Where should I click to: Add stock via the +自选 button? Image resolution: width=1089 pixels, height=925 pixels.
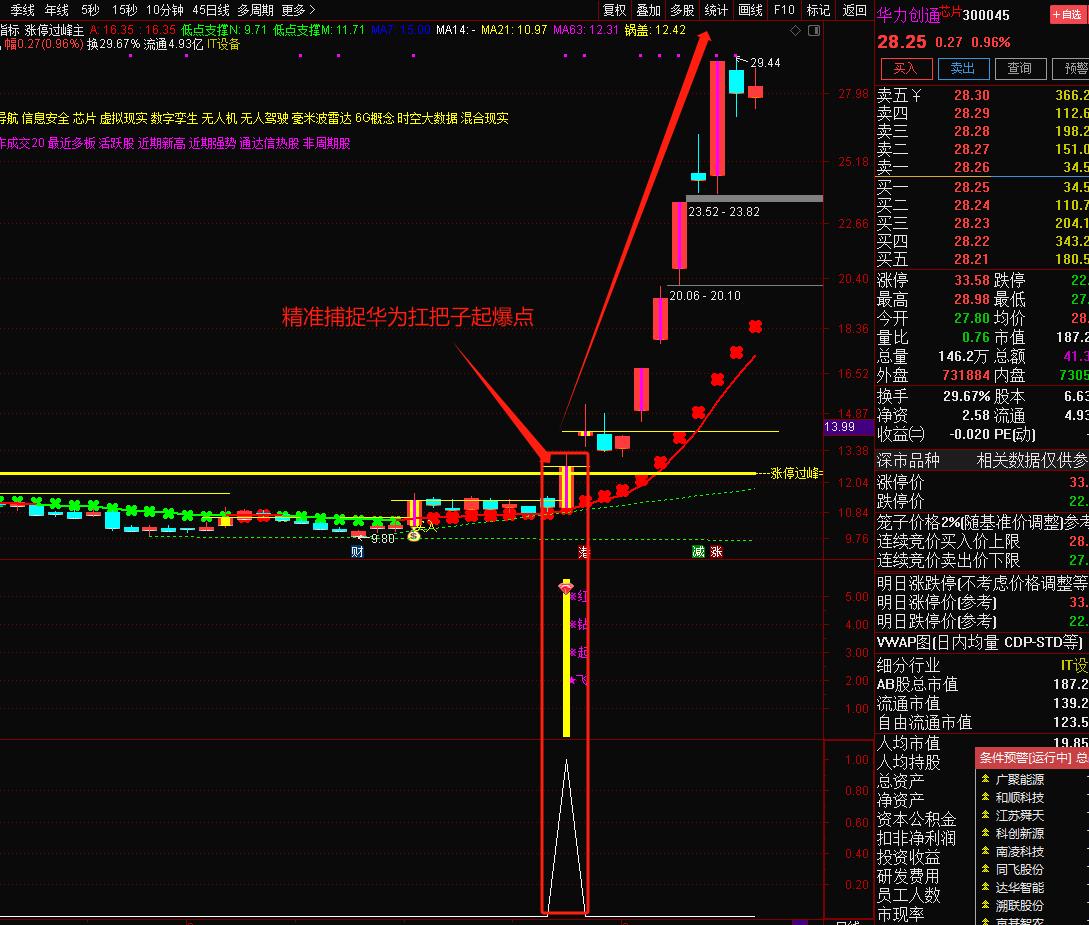coord(1066,15)
